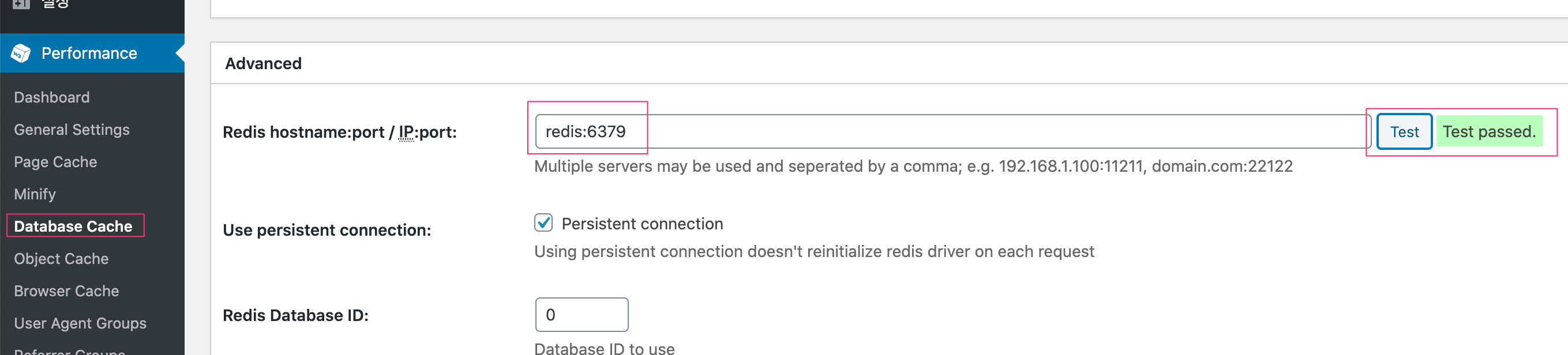Viewport: 1568px width, 355px height.
Task: Open Browser Cache settings
Action: tap(66, 290)
